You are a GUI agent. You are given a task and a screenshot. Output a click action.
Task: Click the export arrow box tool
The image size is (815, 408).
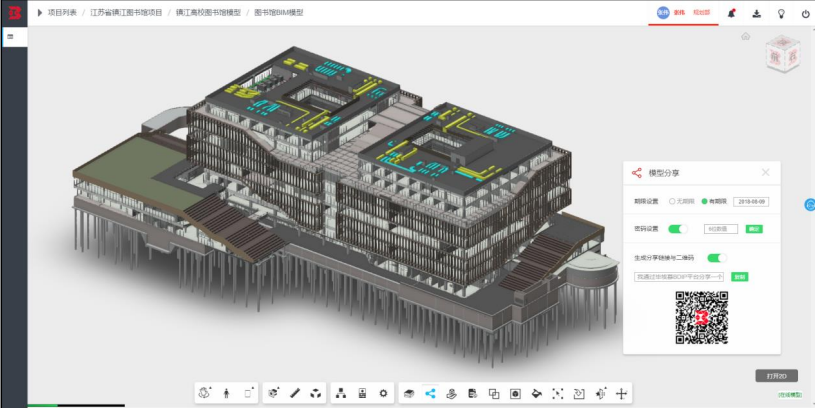[x=579, y=393]
